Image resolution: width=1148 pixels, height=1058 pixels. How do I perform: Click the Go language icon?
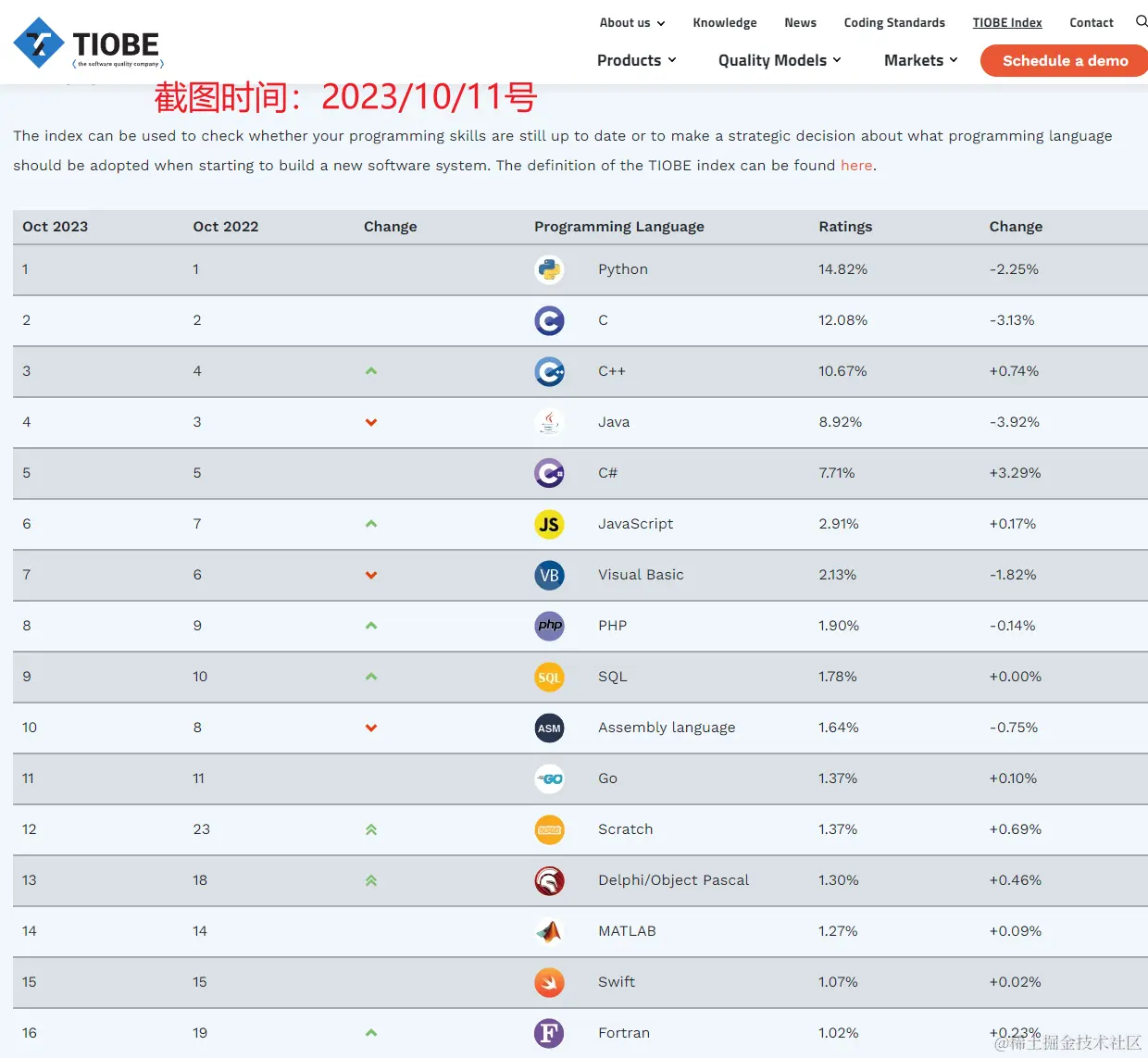[x=549, y=778]
